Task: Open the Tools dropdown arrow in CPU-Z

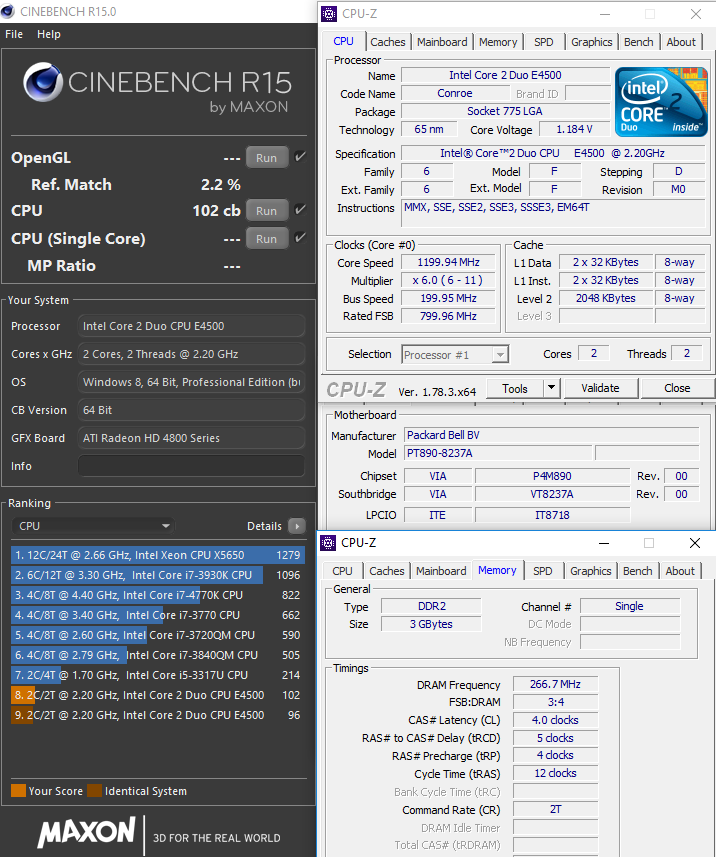Action: [x=551, y=388]
